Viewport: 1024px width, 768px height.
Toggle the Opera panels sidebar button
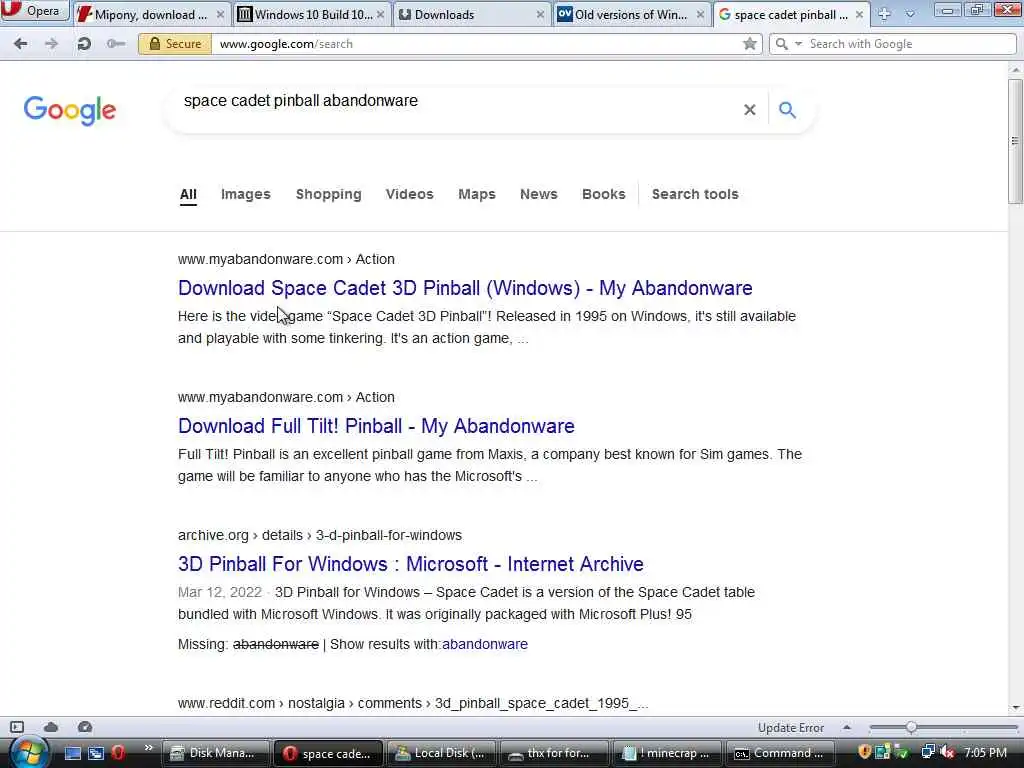[x=17, y=727]
